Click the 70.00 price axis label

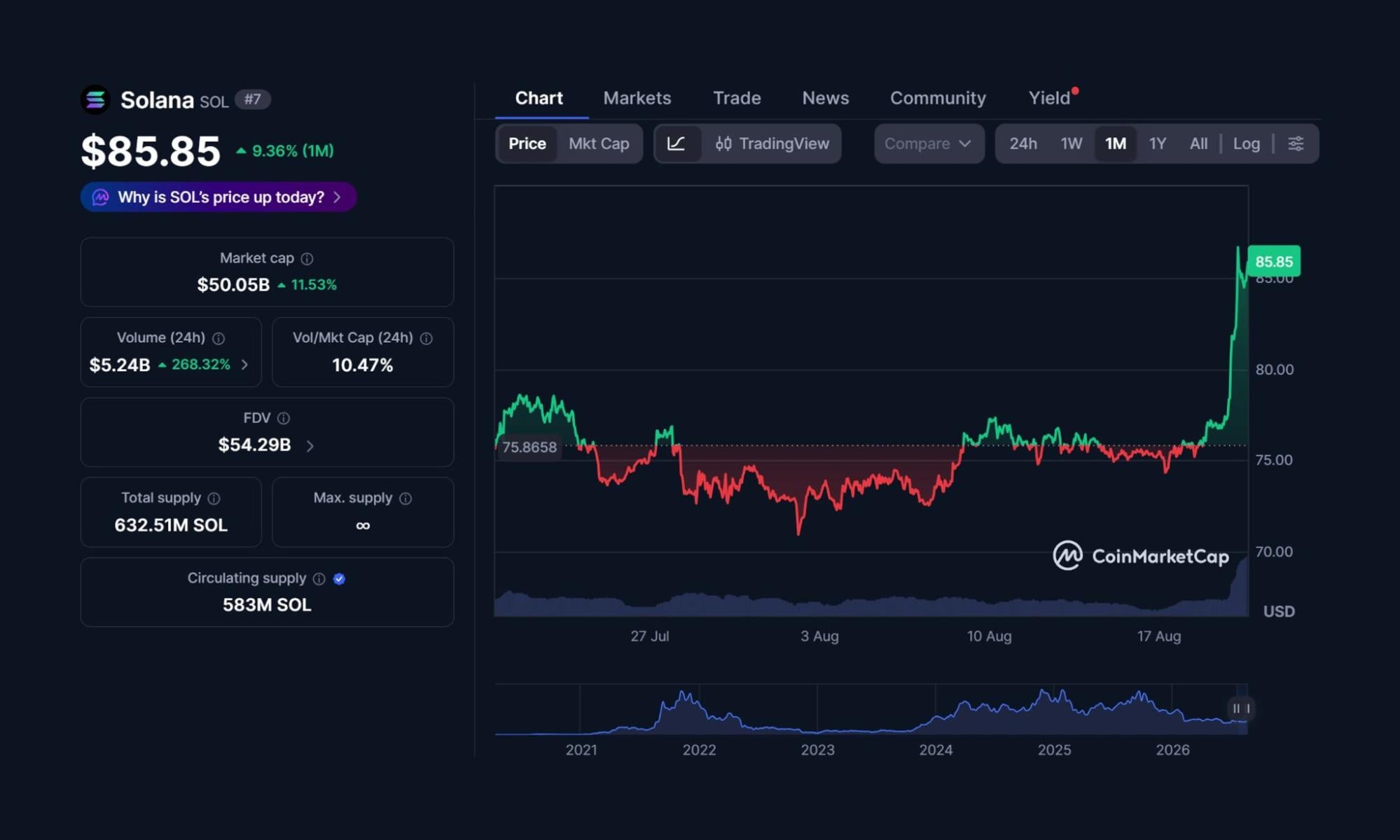pyautogui.click(x=1274, y=552)
